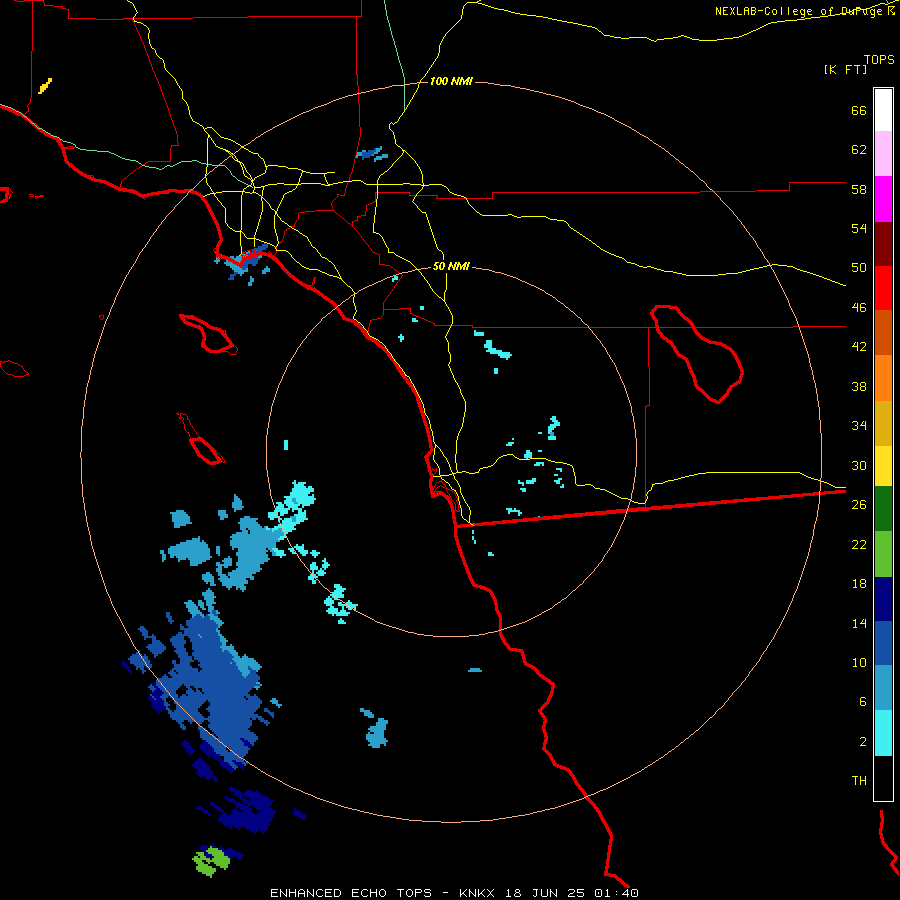Viewport: 900px width, 900px height.
Task: Select the bright yellow legend swatch
Action: tap(883, 465)
